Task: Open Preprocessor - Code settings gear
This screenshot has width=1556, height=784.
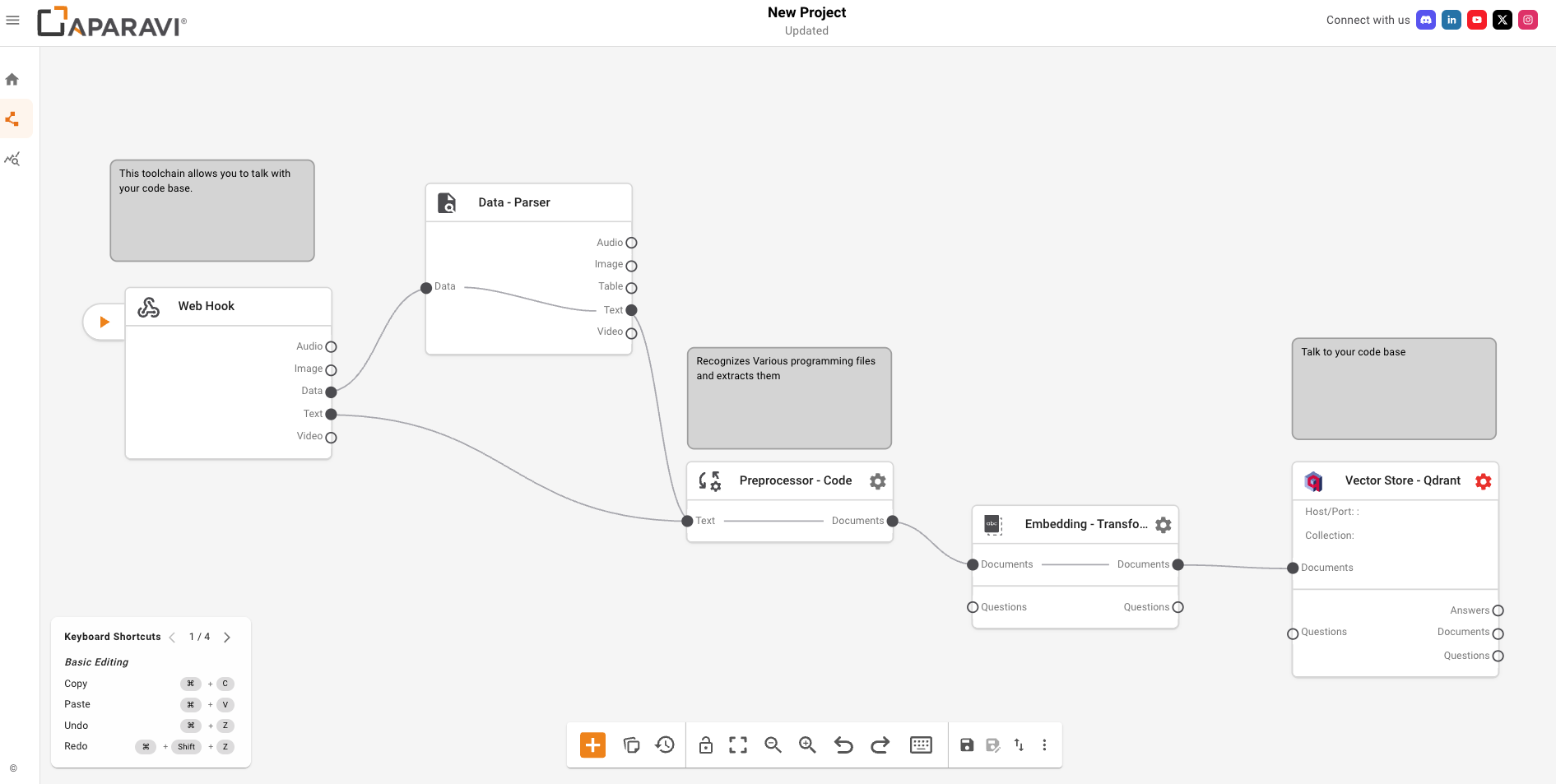Action: pyautogui.click(x=878, y=481)
